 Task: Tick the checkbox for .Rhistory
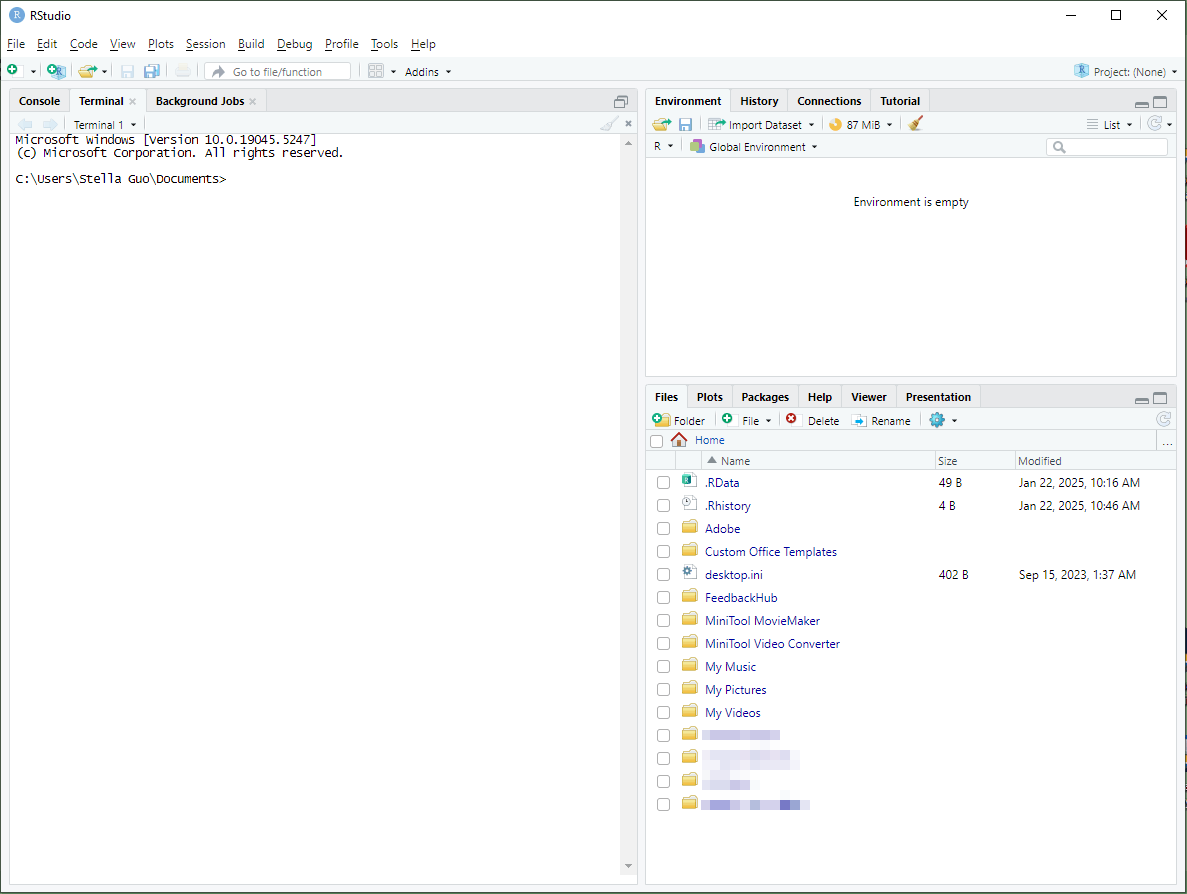click(663, 505)
